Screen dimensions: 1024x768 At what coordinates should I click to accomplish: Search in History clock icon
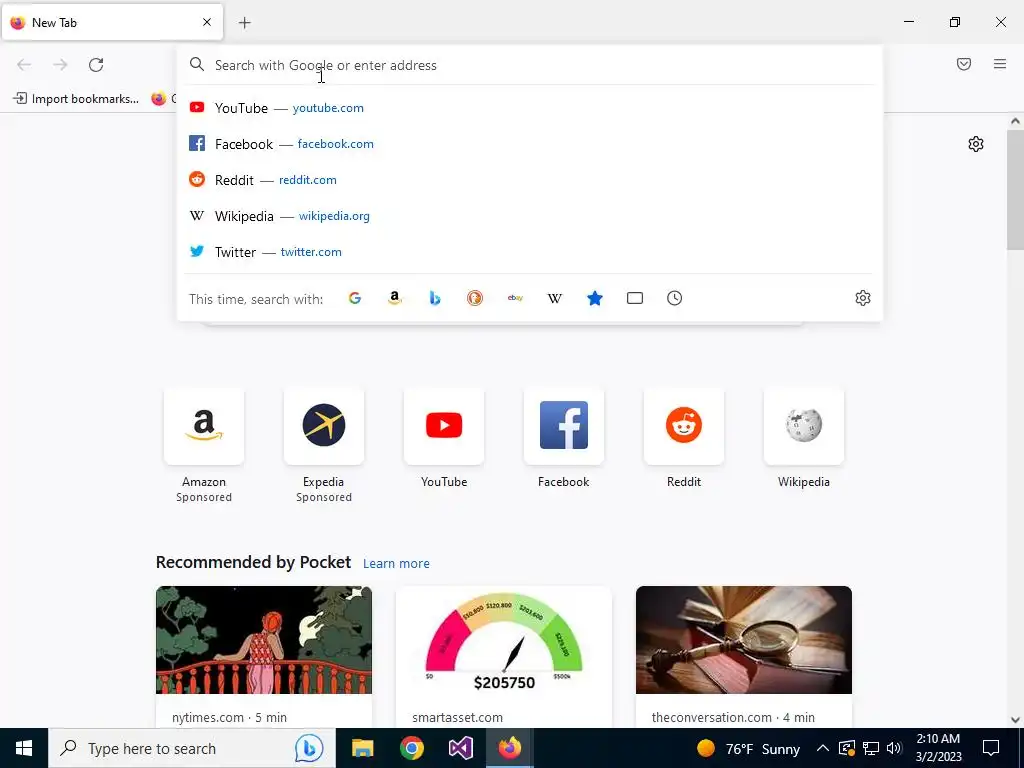[x=675, y=298]
